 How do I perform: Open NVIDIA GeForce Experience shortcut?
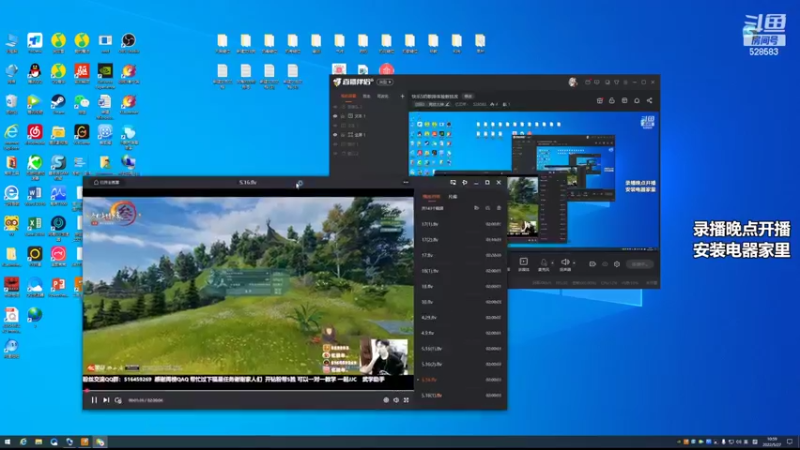tap(105, 74)
